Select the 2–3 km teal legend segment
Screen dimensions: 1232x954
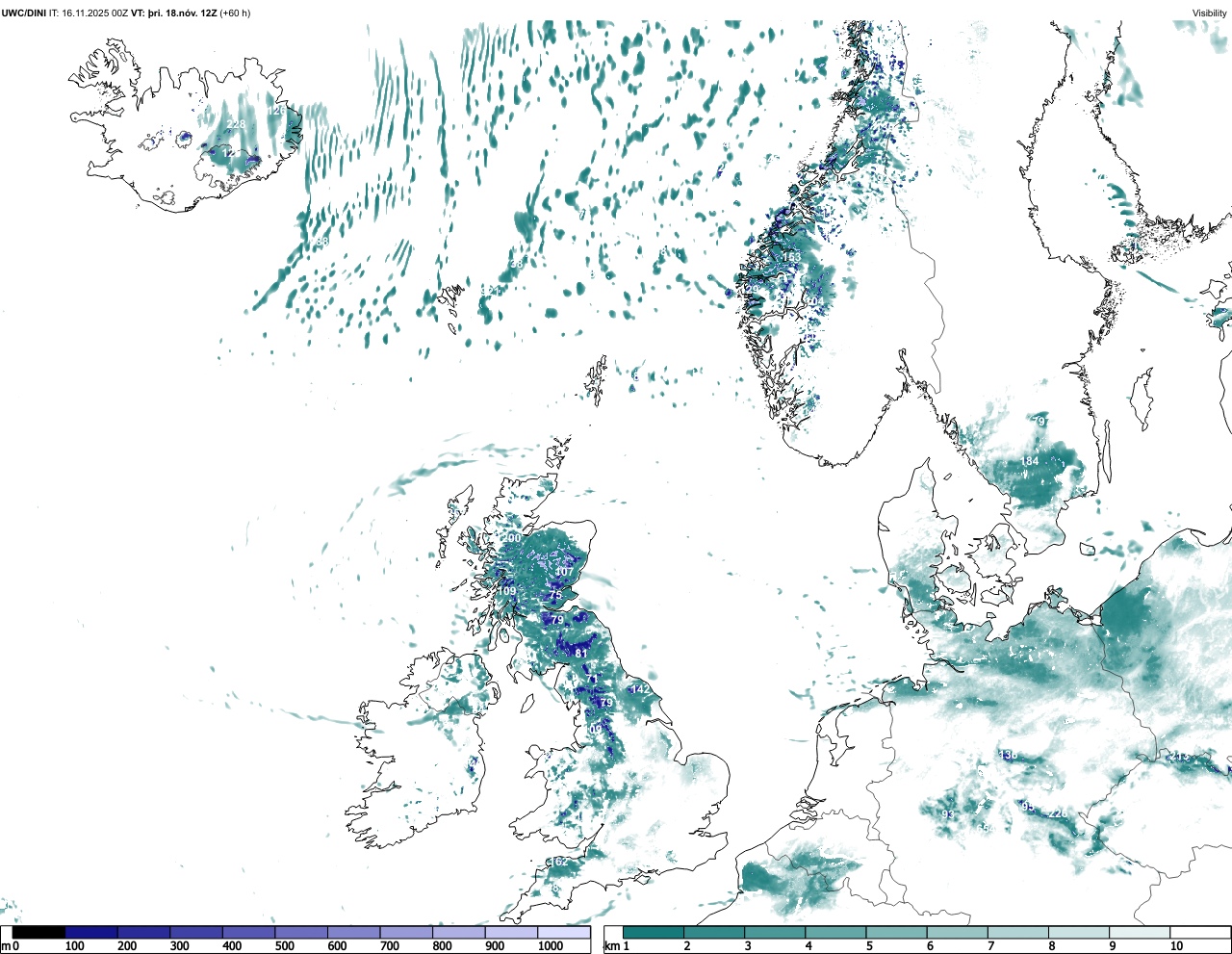coord(714,932)
